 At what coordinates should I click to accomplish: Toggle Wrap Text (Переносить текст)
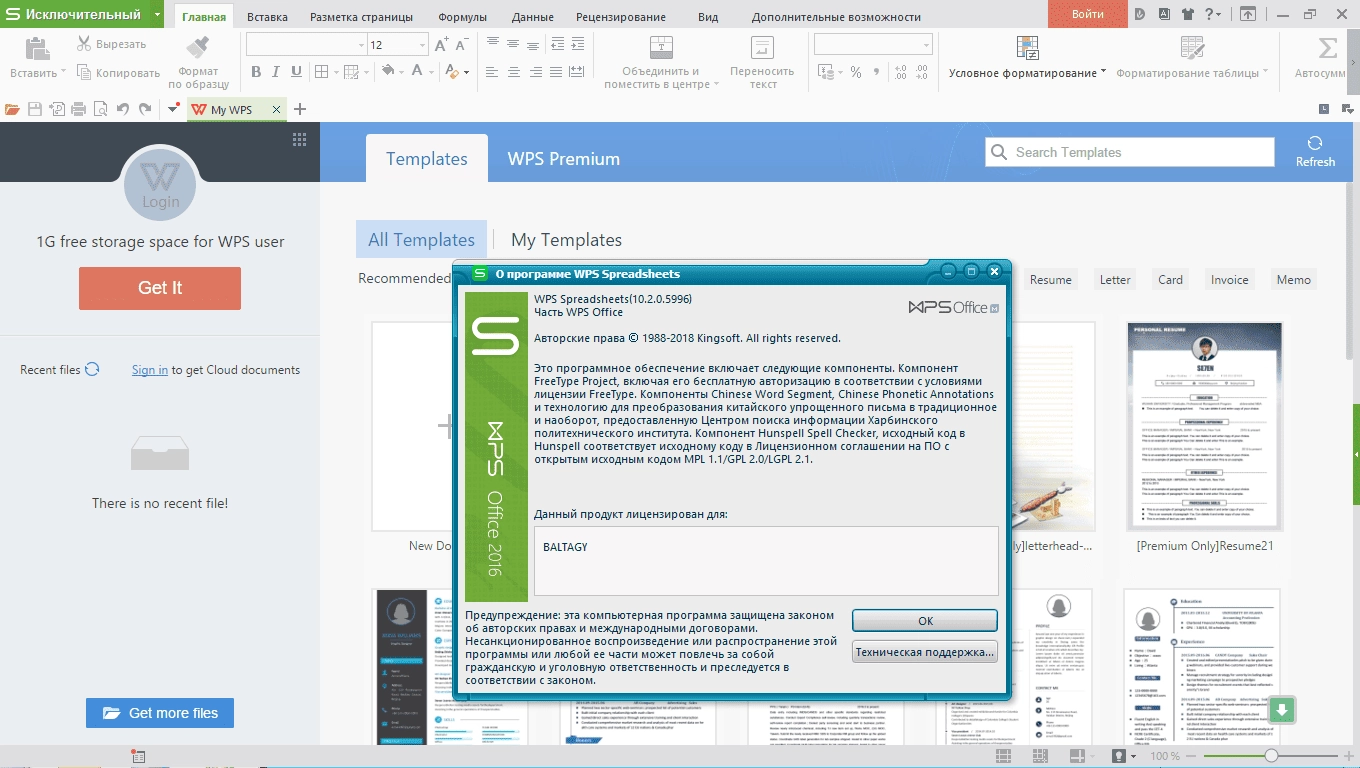762,48
